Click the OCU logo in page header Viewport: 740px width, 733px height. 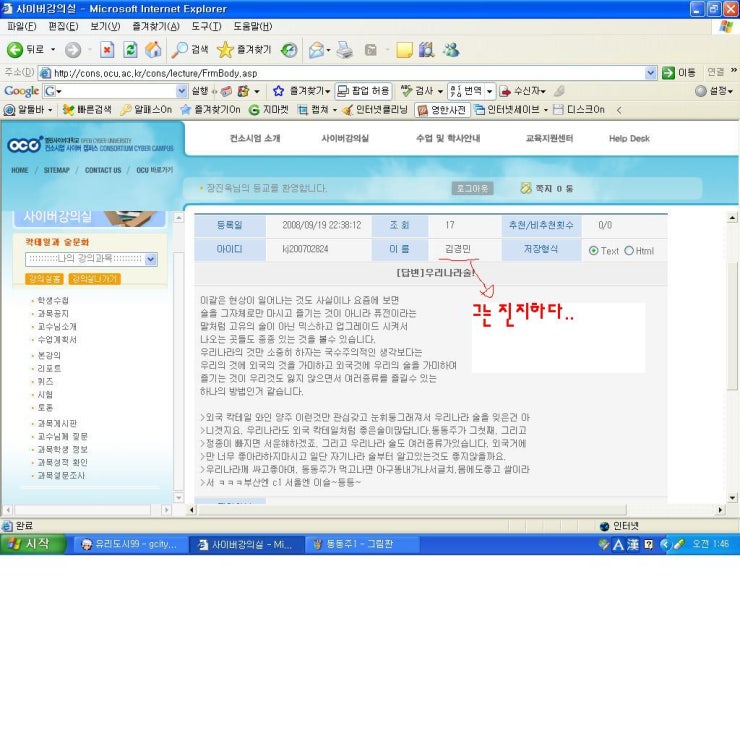pyautogui.click(x=23, y=146)
